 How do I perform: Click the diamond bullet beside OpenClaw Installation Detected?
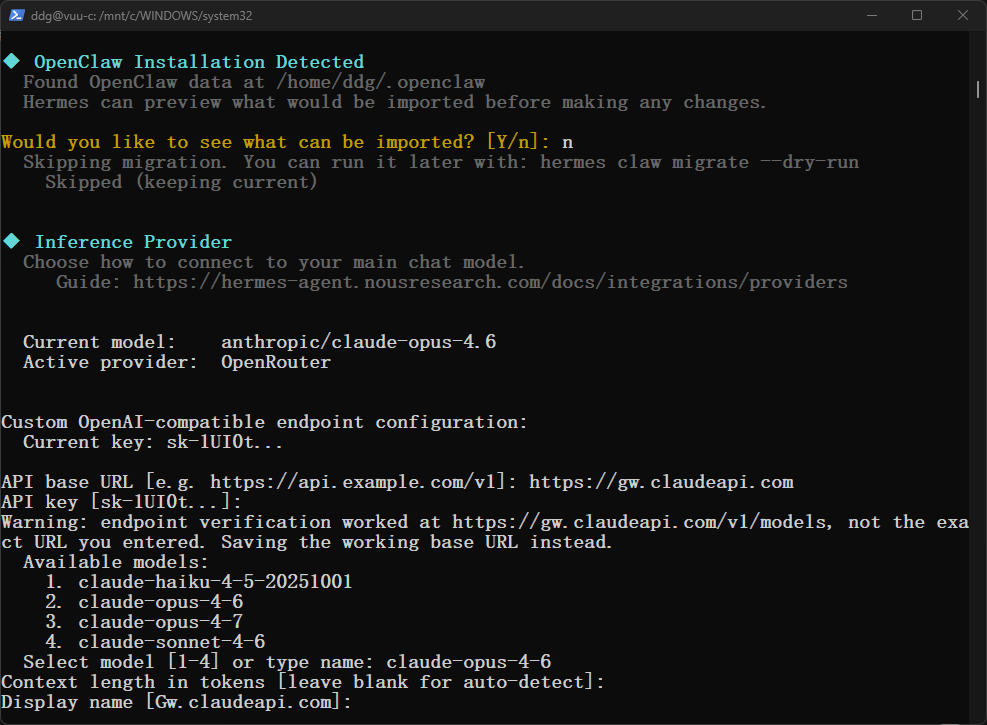11,61
